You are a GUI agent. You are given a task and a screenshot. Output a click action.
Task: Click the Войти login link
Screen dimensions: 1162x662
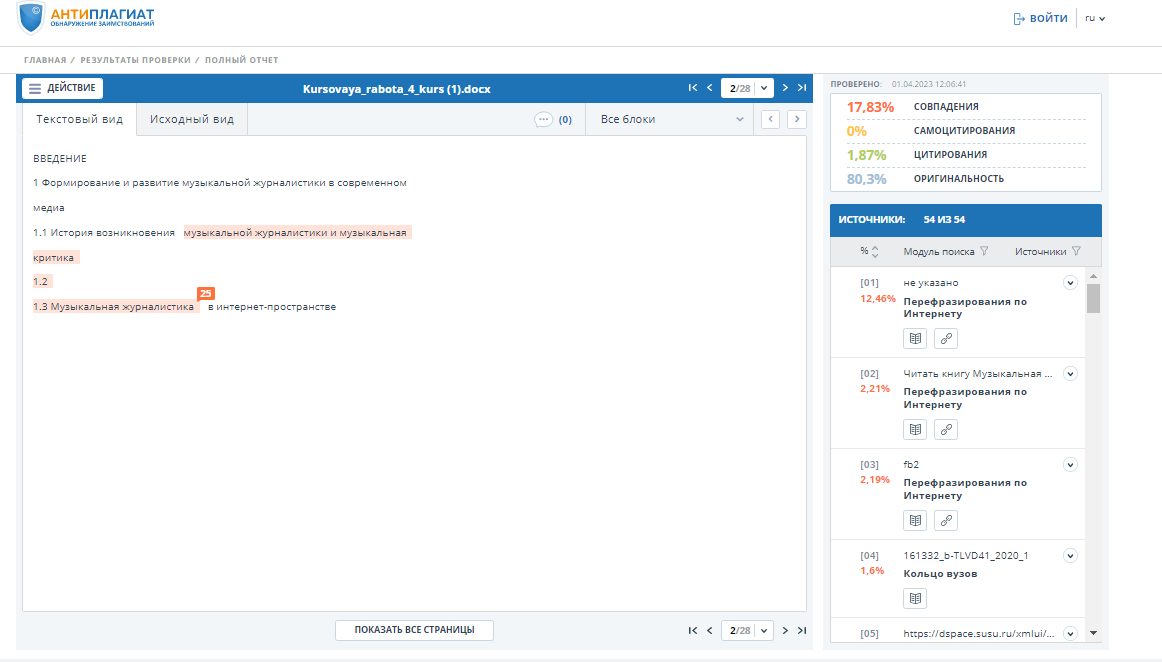[x=1040, y=19]
